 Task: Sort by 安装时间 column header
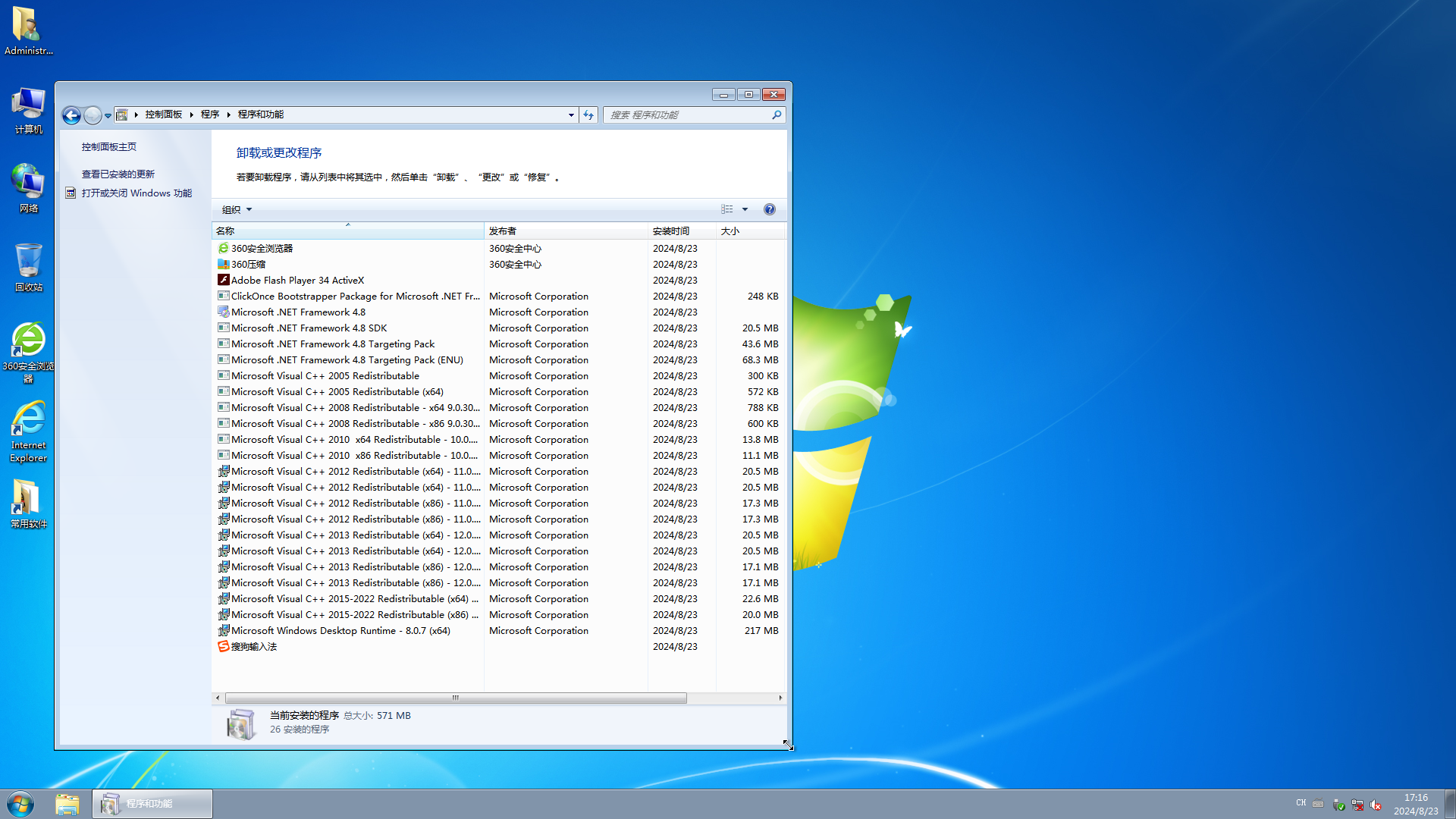coord(682,231)
